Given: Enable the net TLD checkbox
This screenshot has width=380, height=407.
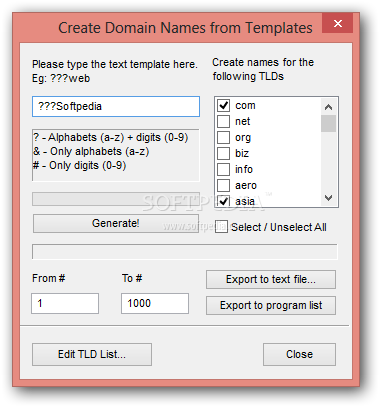Looking at the screenshot, I should tap(223, 121).
